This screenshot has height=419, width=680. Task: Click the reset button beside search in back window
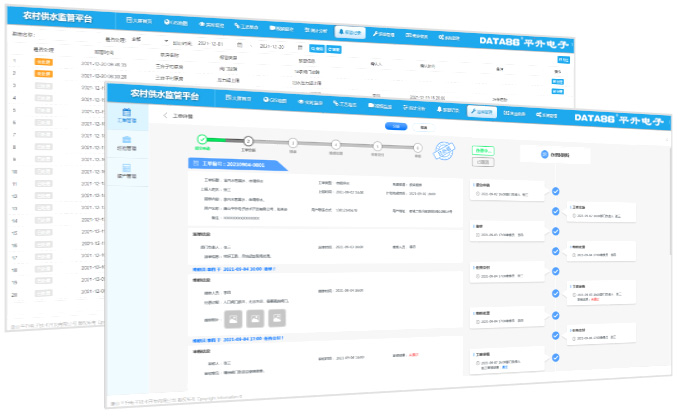point(333,49)
